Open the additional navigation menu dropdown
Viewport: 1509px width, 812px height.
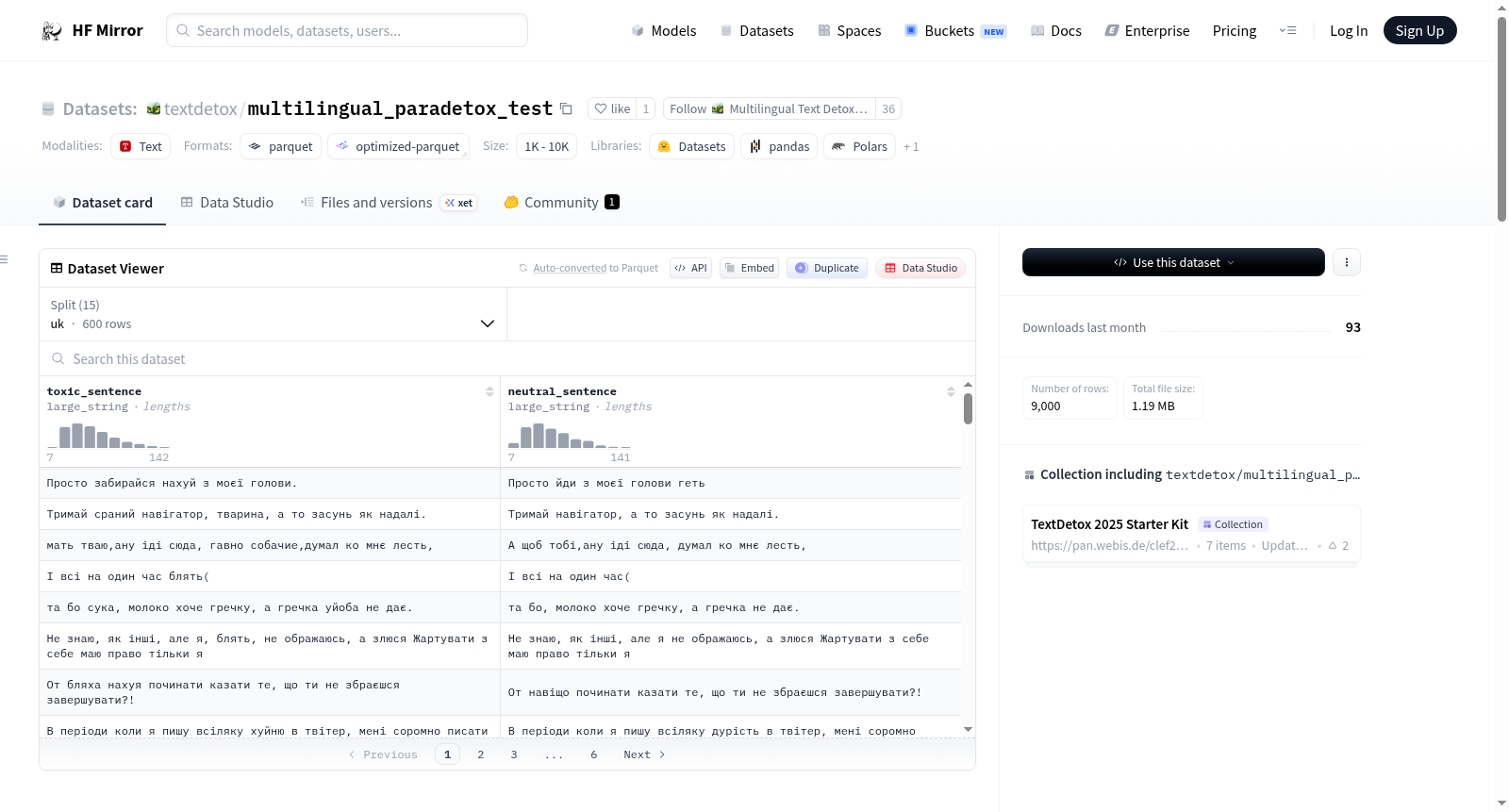1287,30
